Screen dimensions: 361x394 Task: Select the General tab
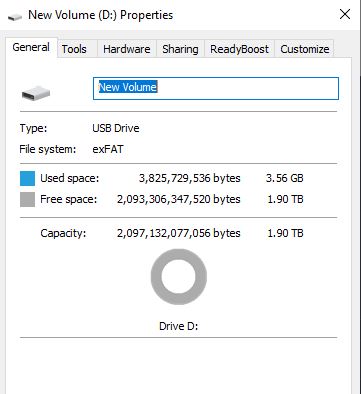31,47
